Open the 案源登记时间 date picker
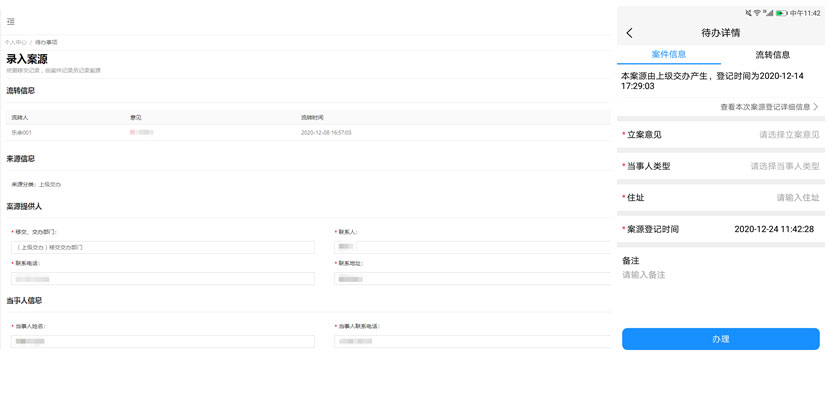The image size is (830, 400). tap(773, 229)
